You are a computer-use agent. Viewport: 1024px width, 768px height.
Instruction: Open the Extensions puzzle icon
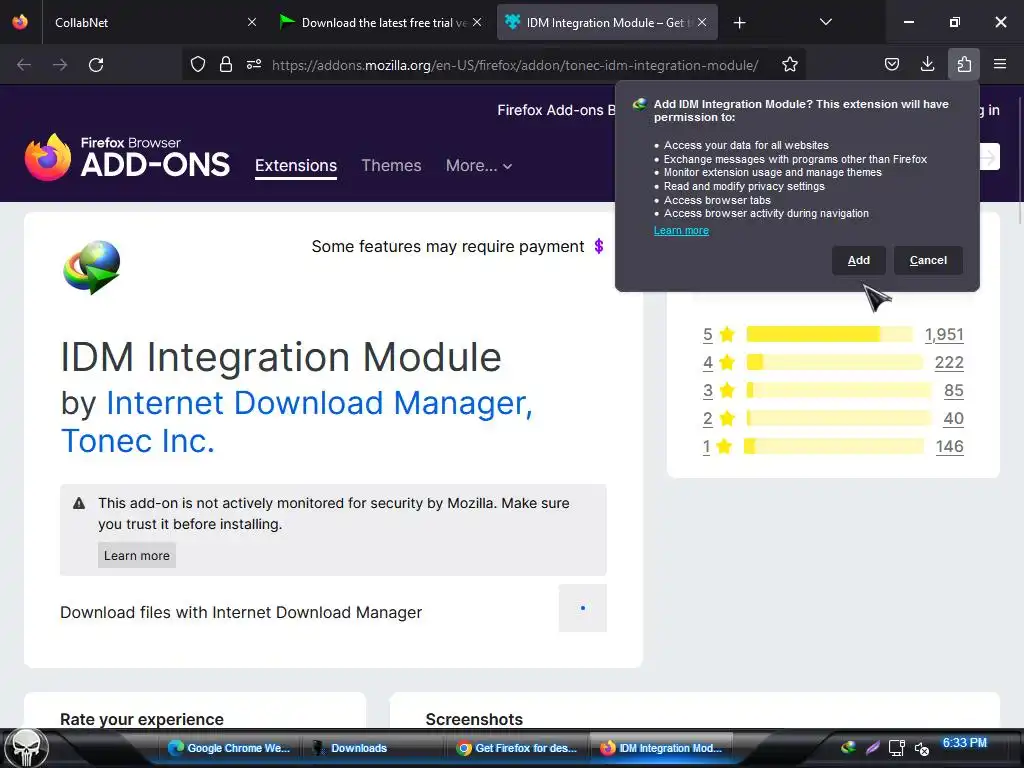(964, 64)
